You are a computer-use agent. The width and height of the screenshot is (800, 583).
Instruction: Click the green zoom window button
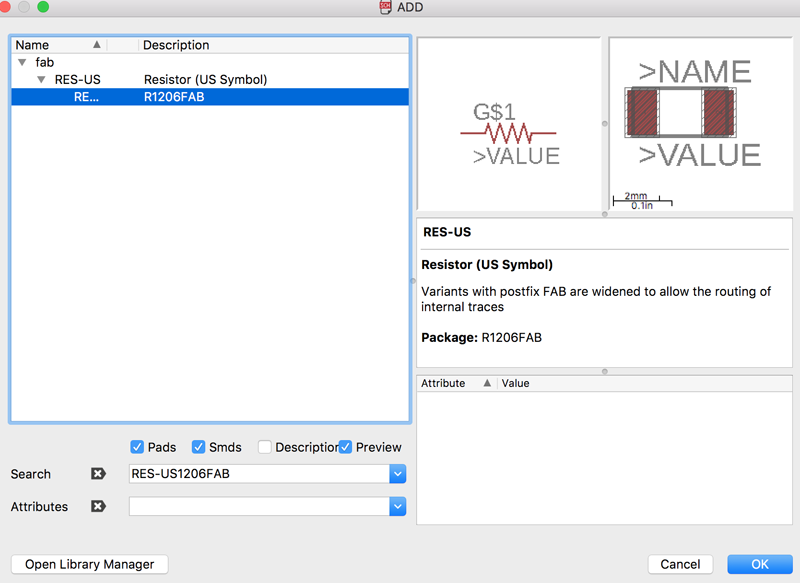[x=43, y=7]
